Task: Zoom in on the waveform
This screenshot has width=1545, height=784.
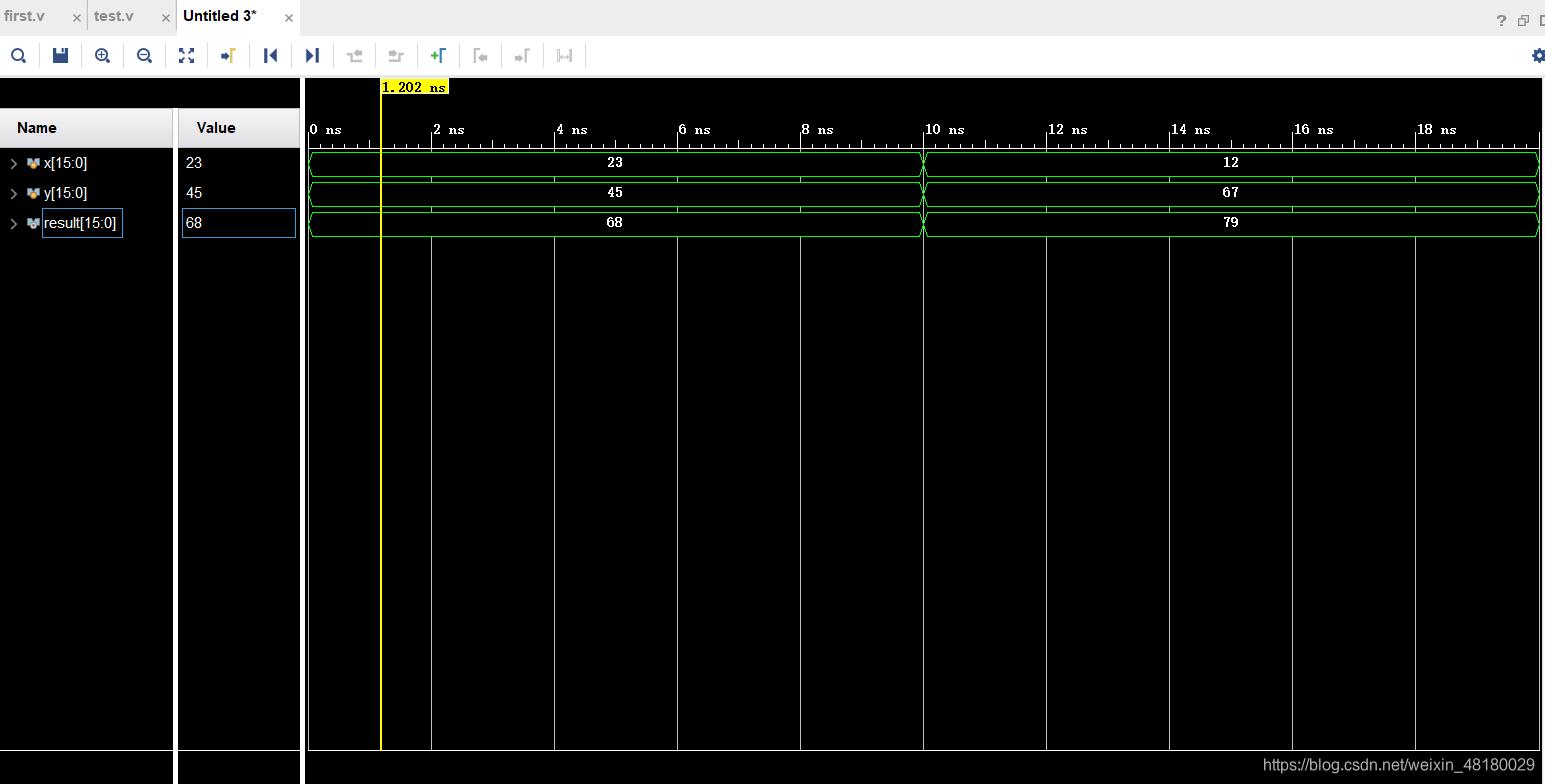Action: [x=102, y=56]
